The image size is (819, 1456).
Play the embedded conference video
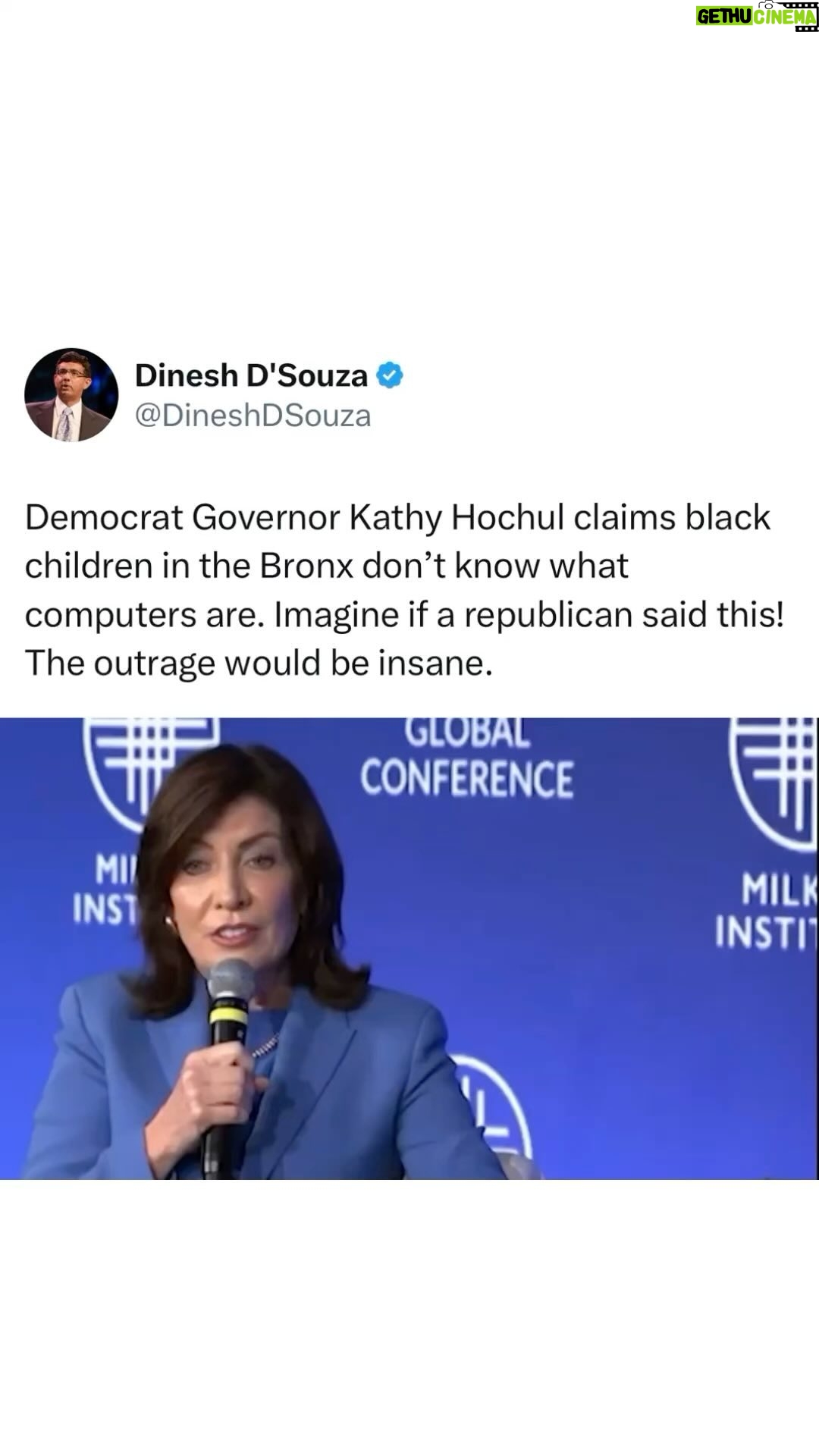click(x=409, y=948)
